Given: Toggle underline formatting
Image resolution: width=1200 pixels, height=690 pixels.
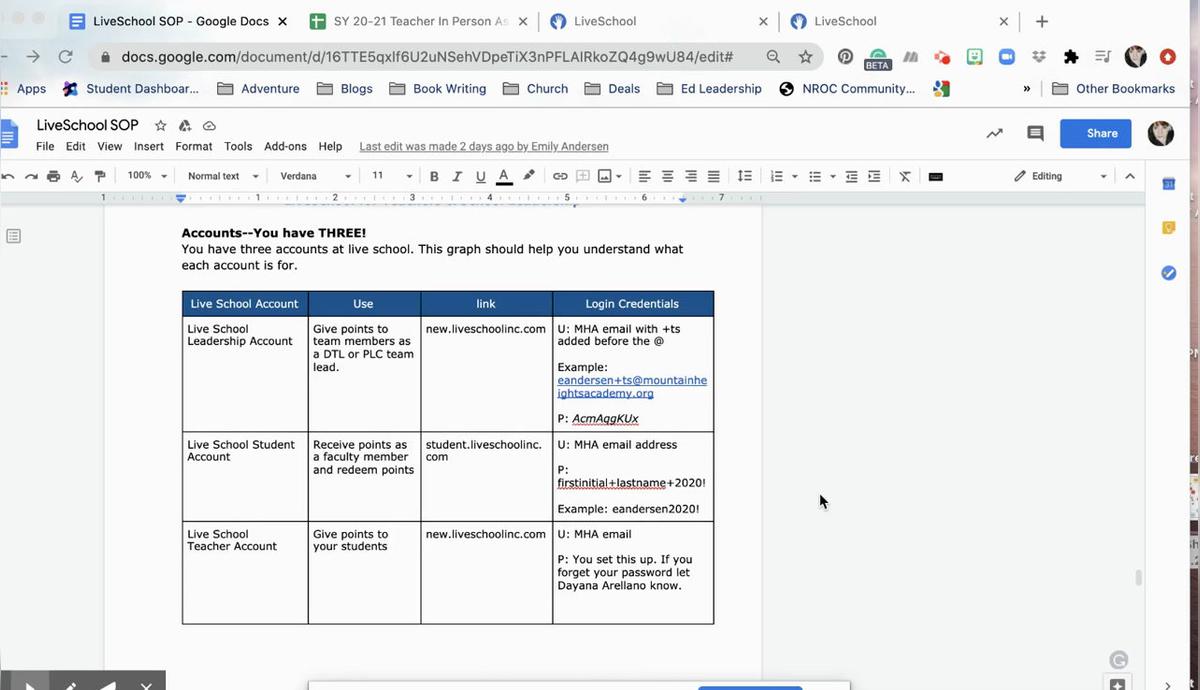Looking at the screenshot, I should coord(481,176).
